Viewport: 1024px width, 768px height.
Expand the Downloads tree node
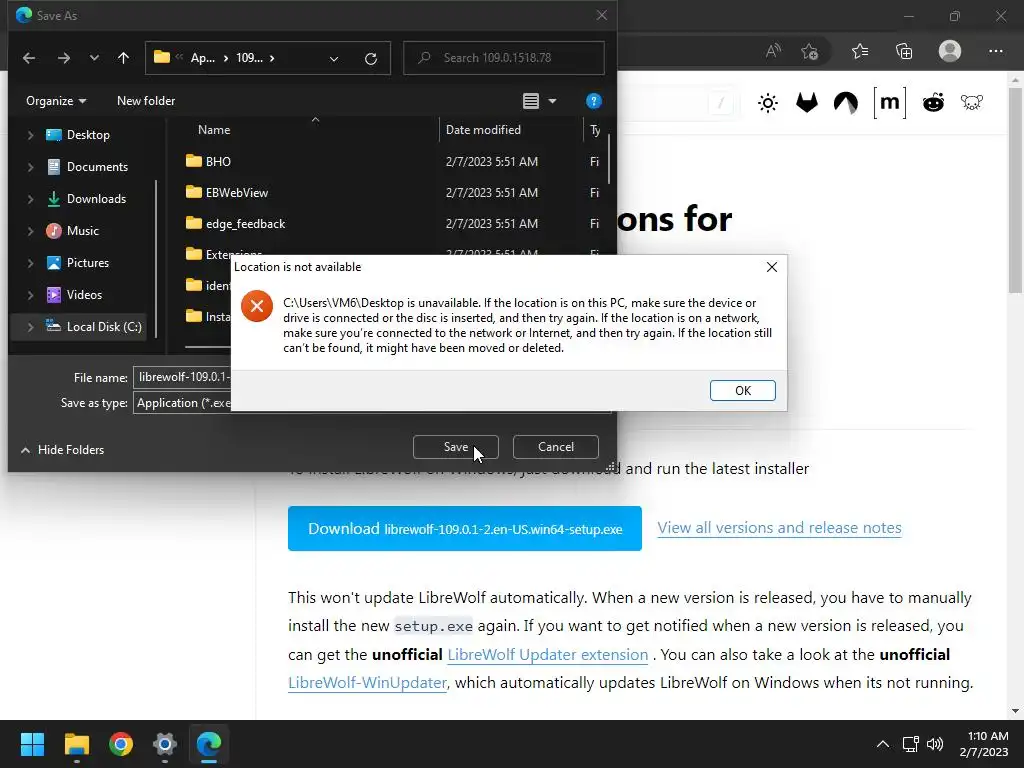(30, 199)
